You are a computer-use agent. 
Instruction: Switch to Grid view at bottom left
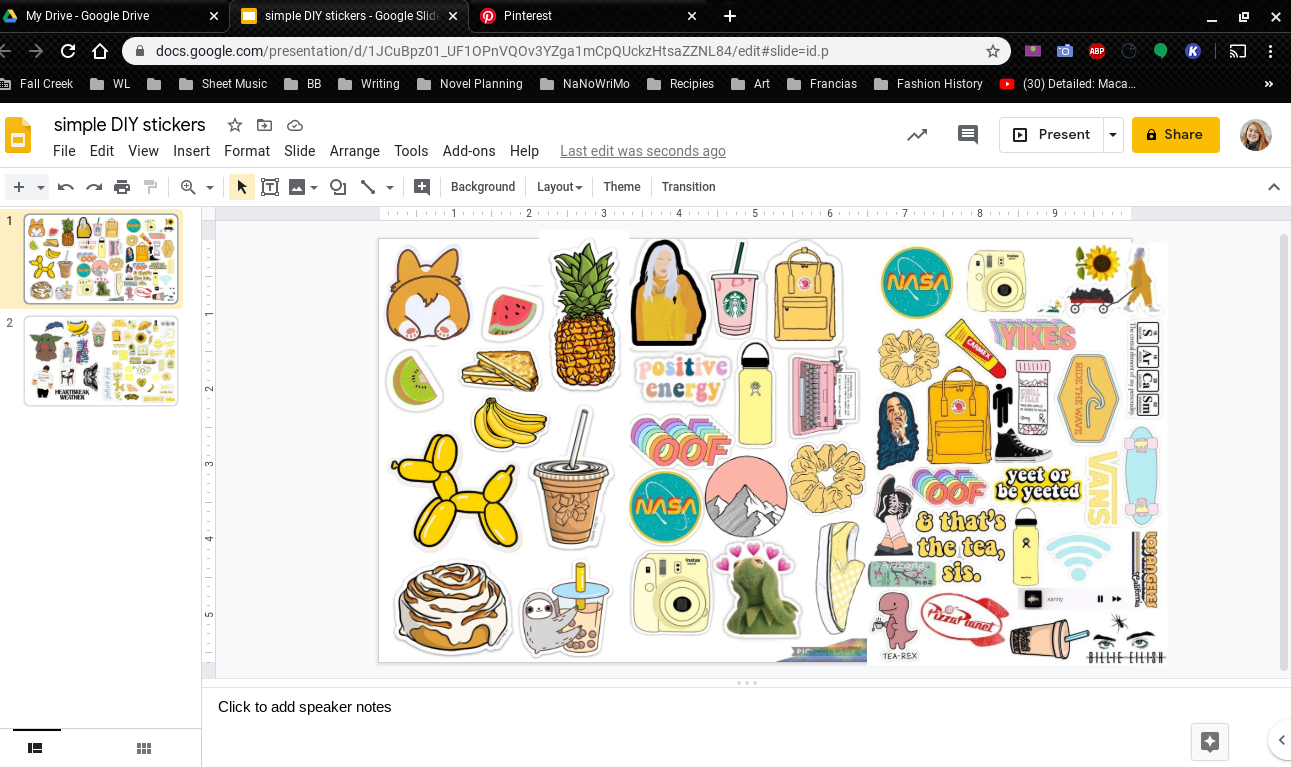click(x=143, y=748)
